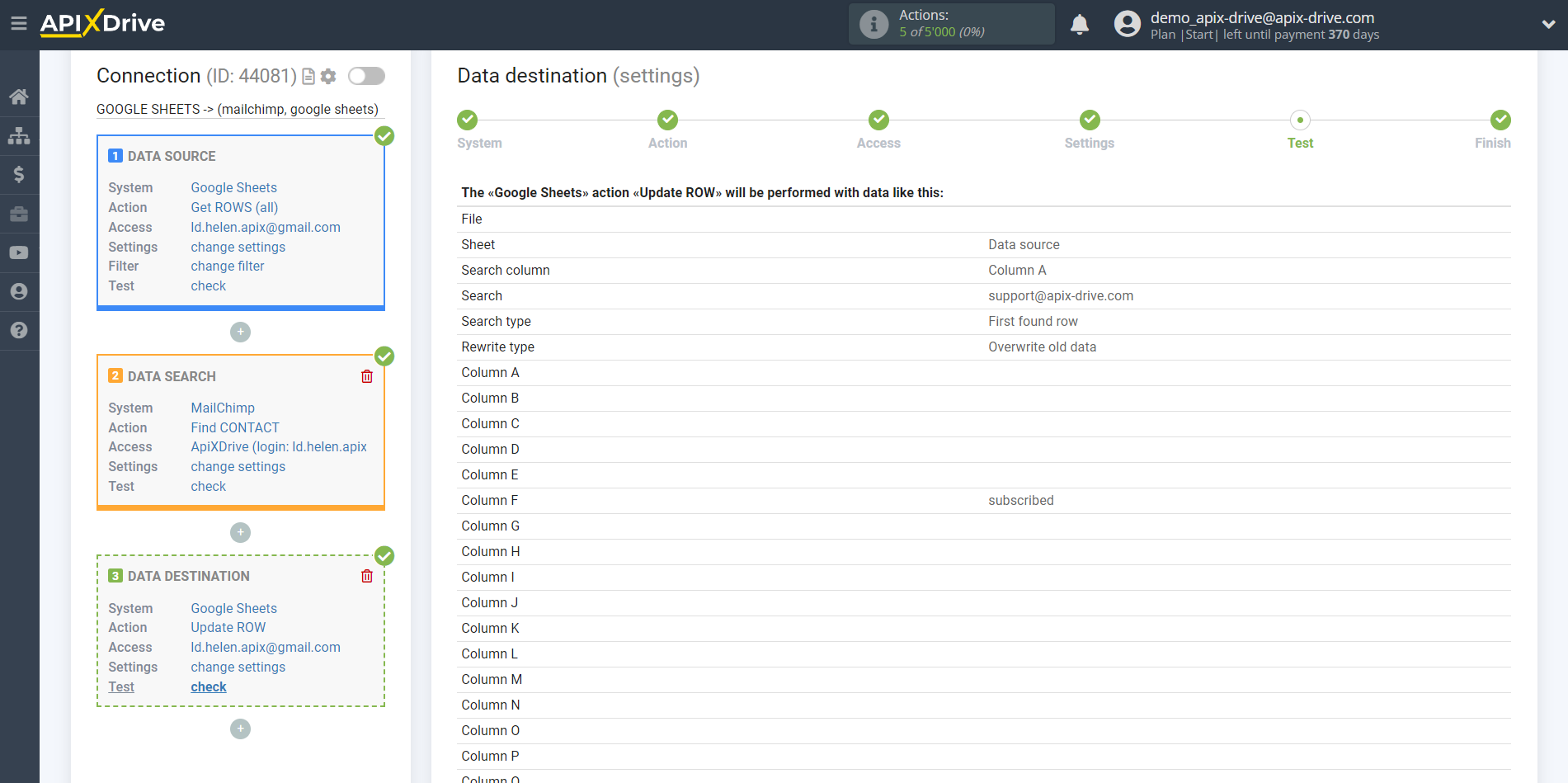Click Get ROWS (all) action link
This screenshot has width=1568, height=783.
pos(234,207)
